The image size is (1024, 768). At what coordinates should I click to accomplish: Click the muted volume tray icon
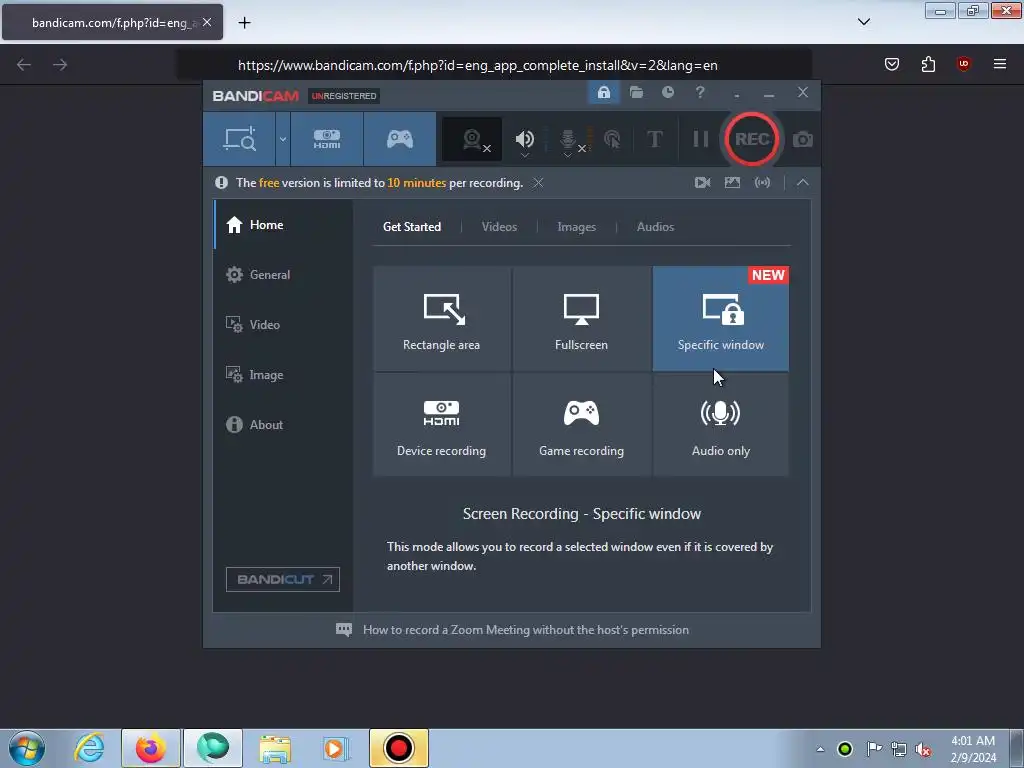point(923,749)
